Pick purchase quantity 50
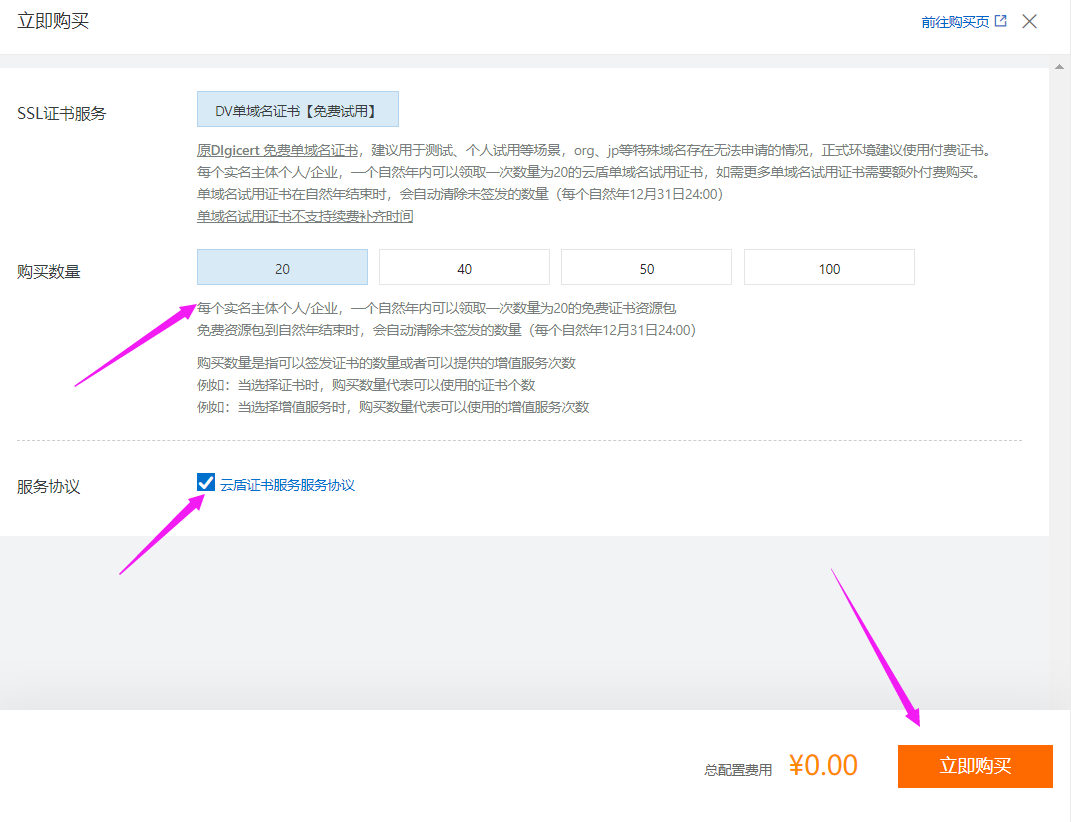Viewport: 1071px width, 822px height. point(646,268)
